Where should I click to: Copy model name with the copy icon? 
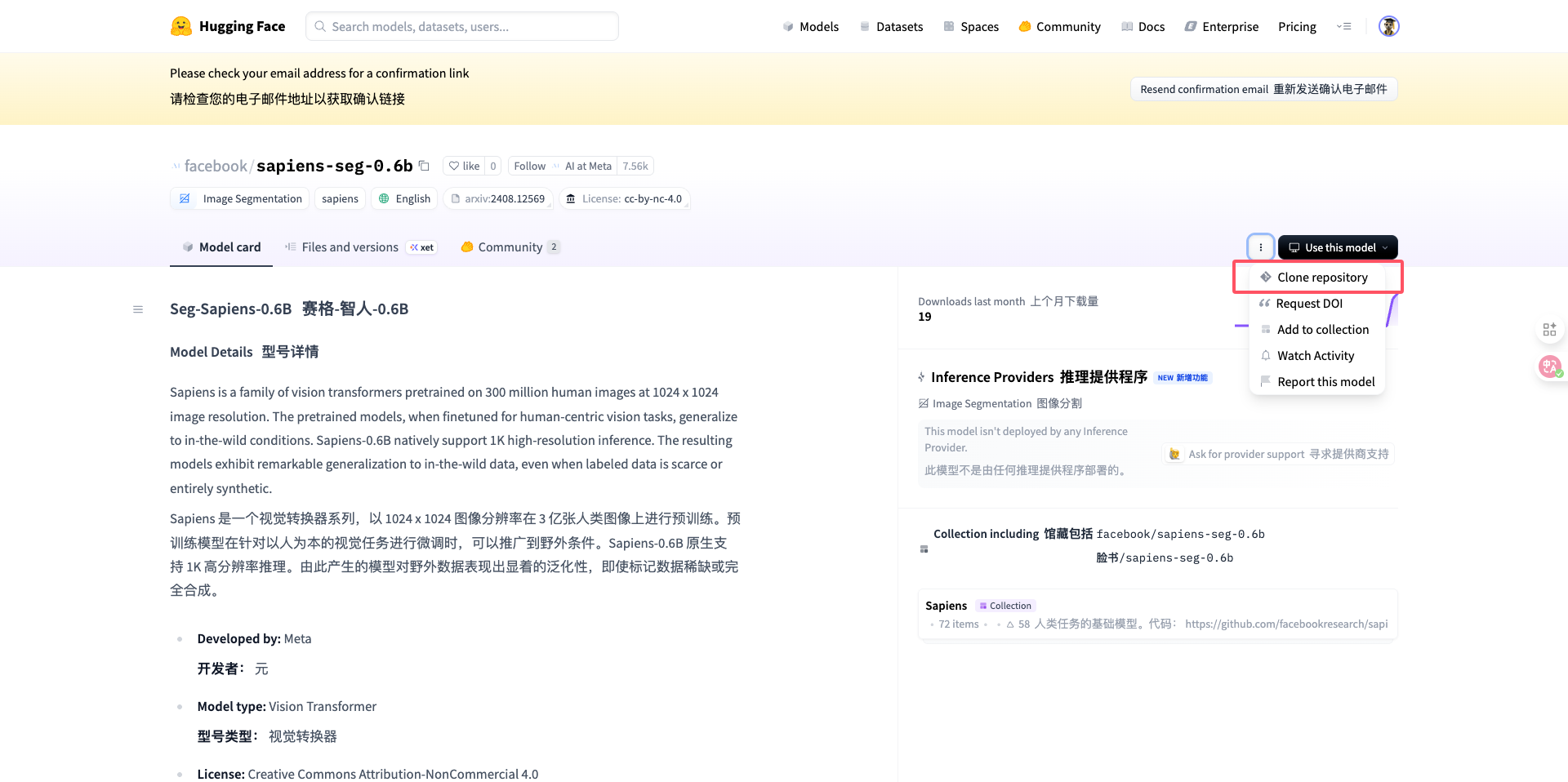tap(424, 166)
